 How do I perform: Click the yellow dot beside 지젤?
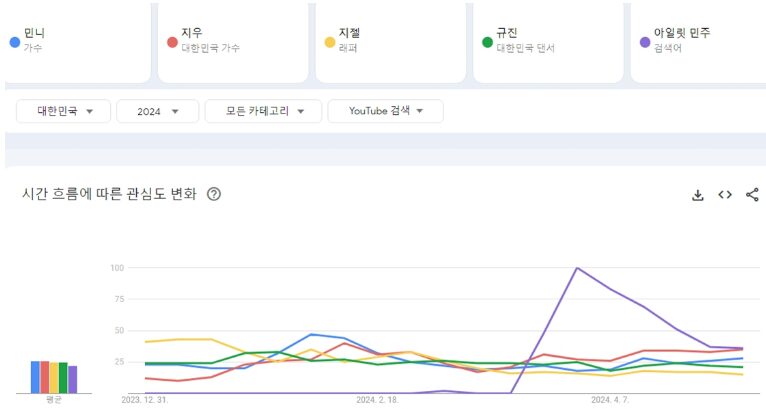pos(330,42)
